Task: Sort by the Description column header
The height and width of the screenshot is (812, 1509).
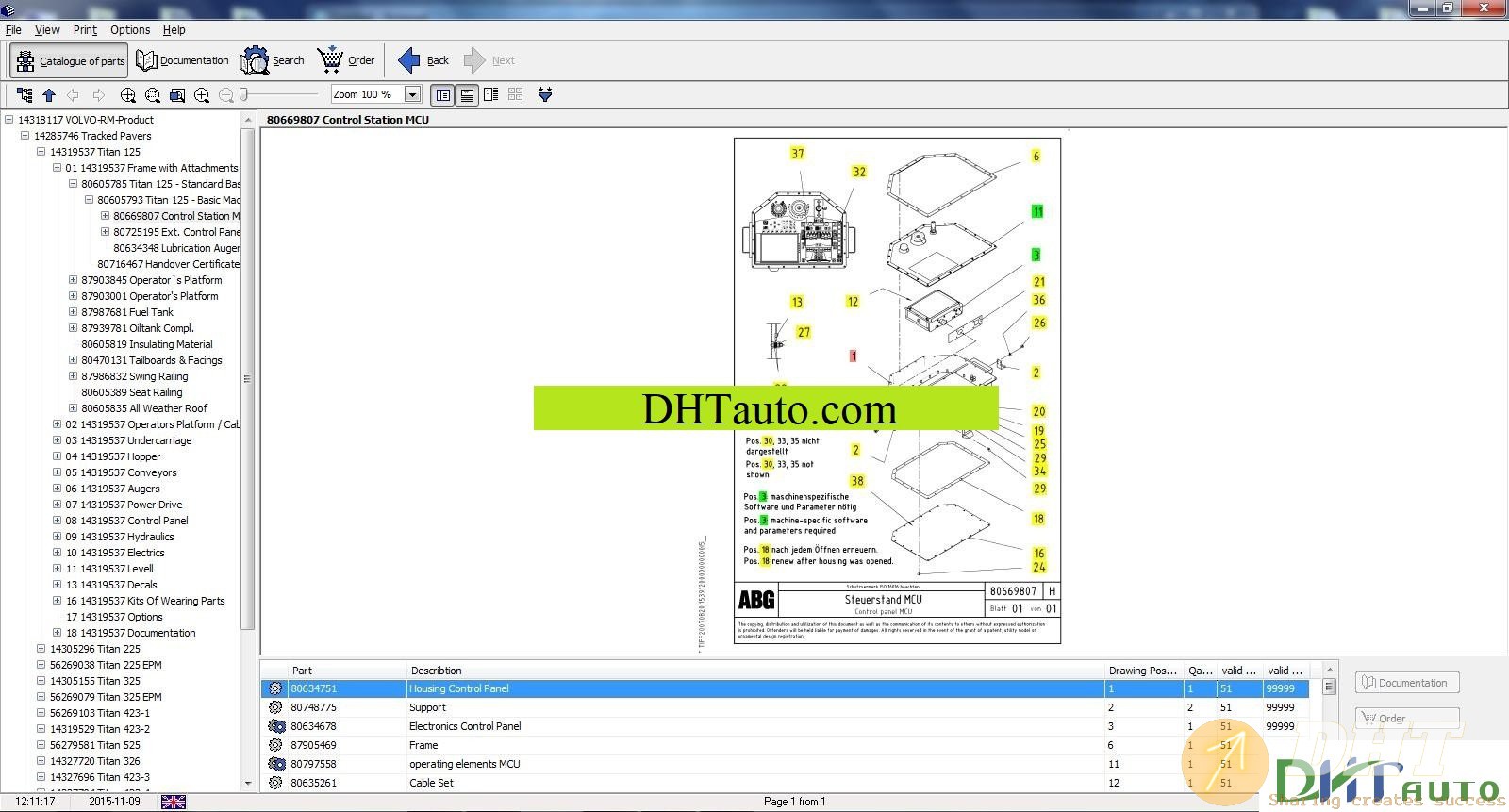Action: coord(755,671)
